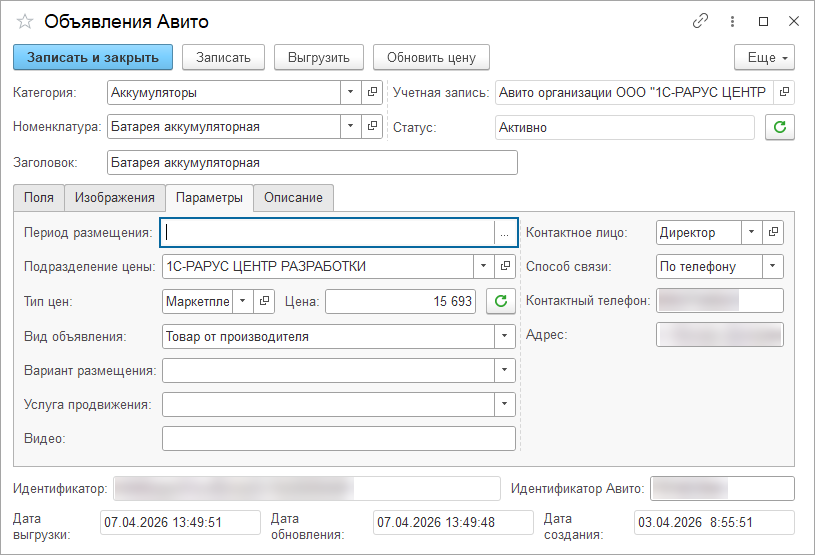This screenshot has width=815, height=555.
Task: Focus the Заголовок input field
Action: point(312,163)
